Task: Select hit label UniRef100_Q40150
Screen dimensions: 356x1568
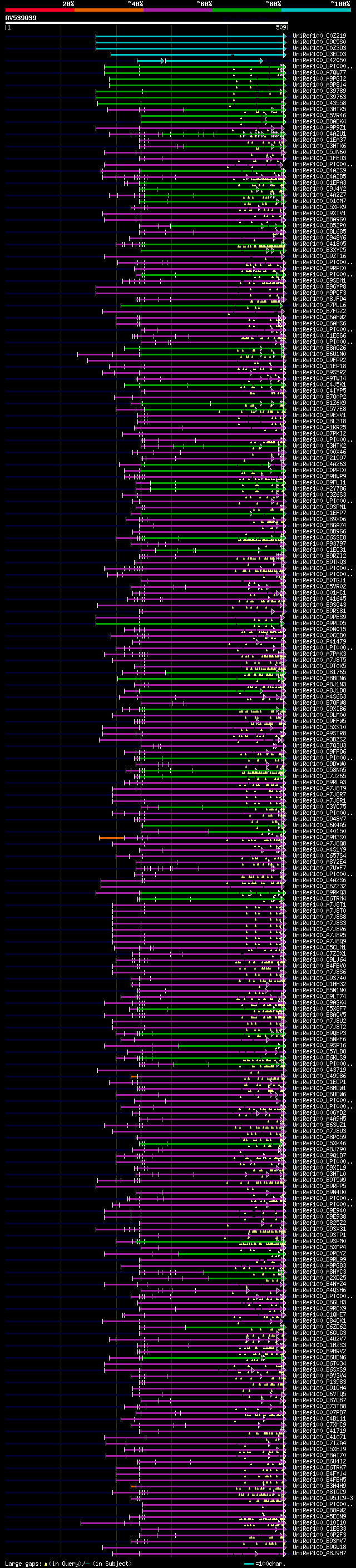Action: 319,831
